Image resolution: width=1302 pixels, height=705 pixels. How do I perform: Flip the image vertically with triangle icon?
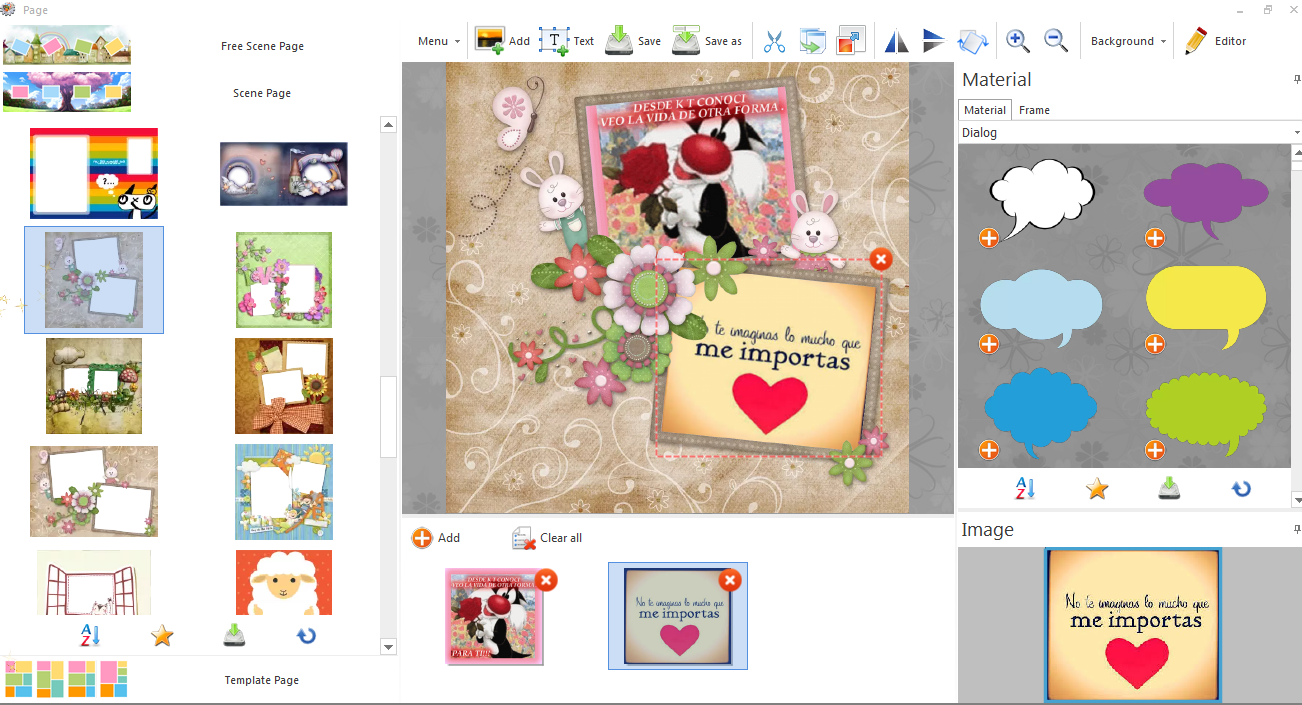[x=934, y=41]
